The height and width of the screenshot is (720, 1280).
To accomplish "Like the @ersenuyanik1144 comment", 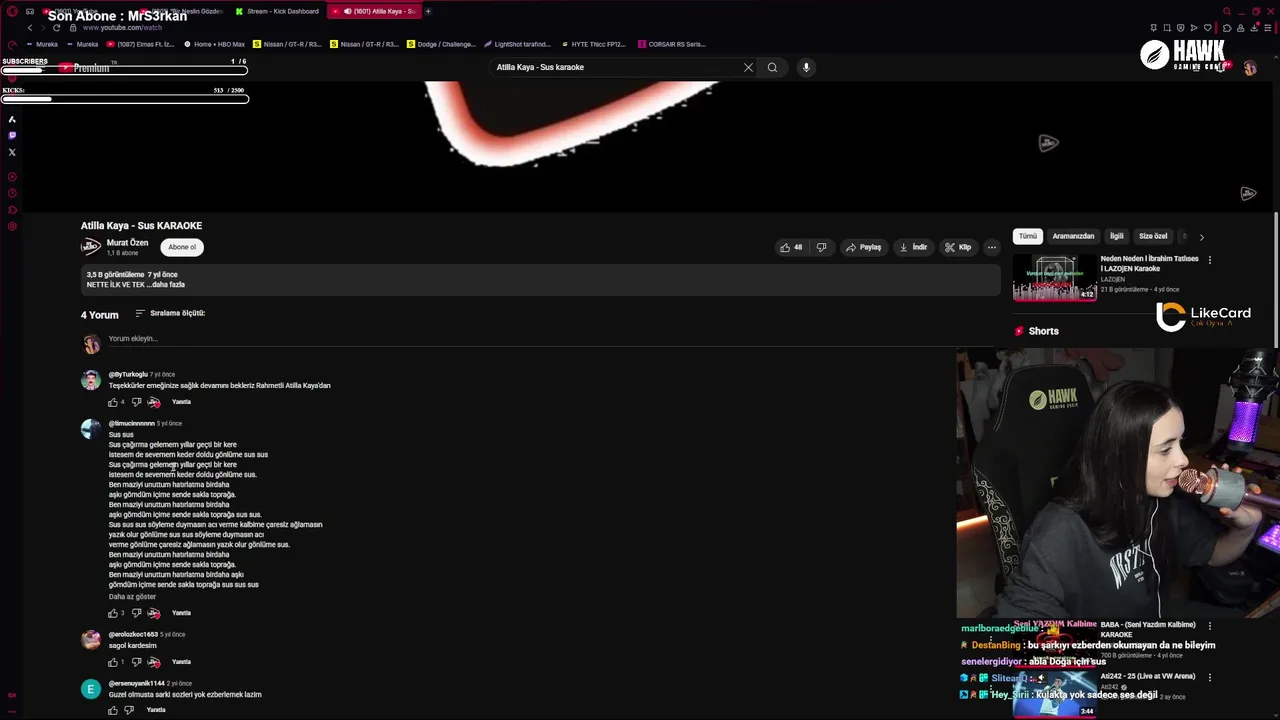I will point(113,710).
